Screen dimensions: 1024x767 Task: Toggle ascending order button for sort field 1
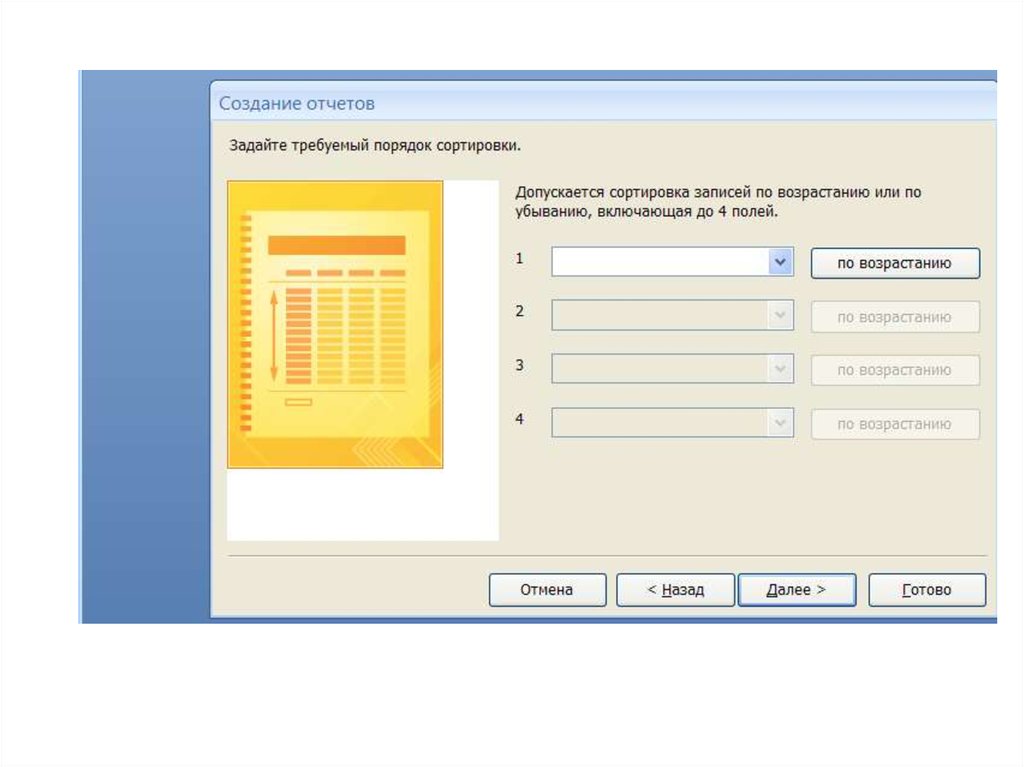894,263
